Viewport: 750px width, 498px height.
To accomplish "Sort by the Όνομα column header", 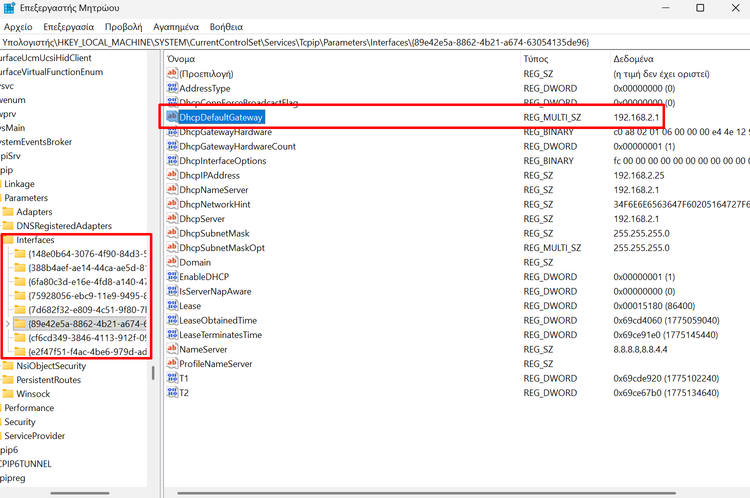I will point(181,59).
